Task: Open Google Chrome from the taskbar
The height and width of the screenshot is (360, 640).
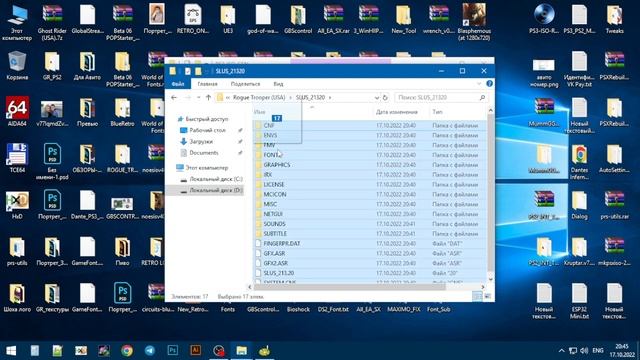Action: pos(127,350)
